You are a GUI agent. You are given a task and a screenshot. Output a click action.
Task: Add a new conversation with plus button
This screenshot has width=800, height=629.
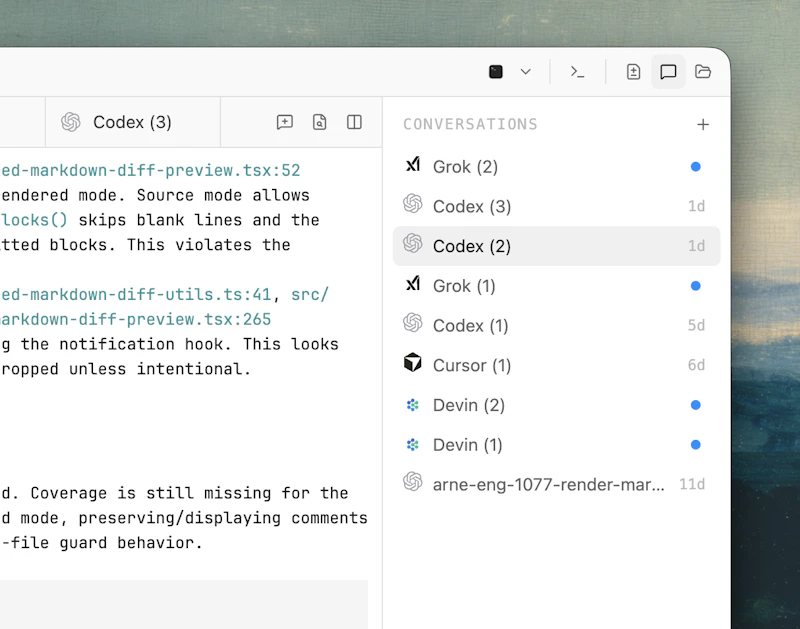pos(703,124)
